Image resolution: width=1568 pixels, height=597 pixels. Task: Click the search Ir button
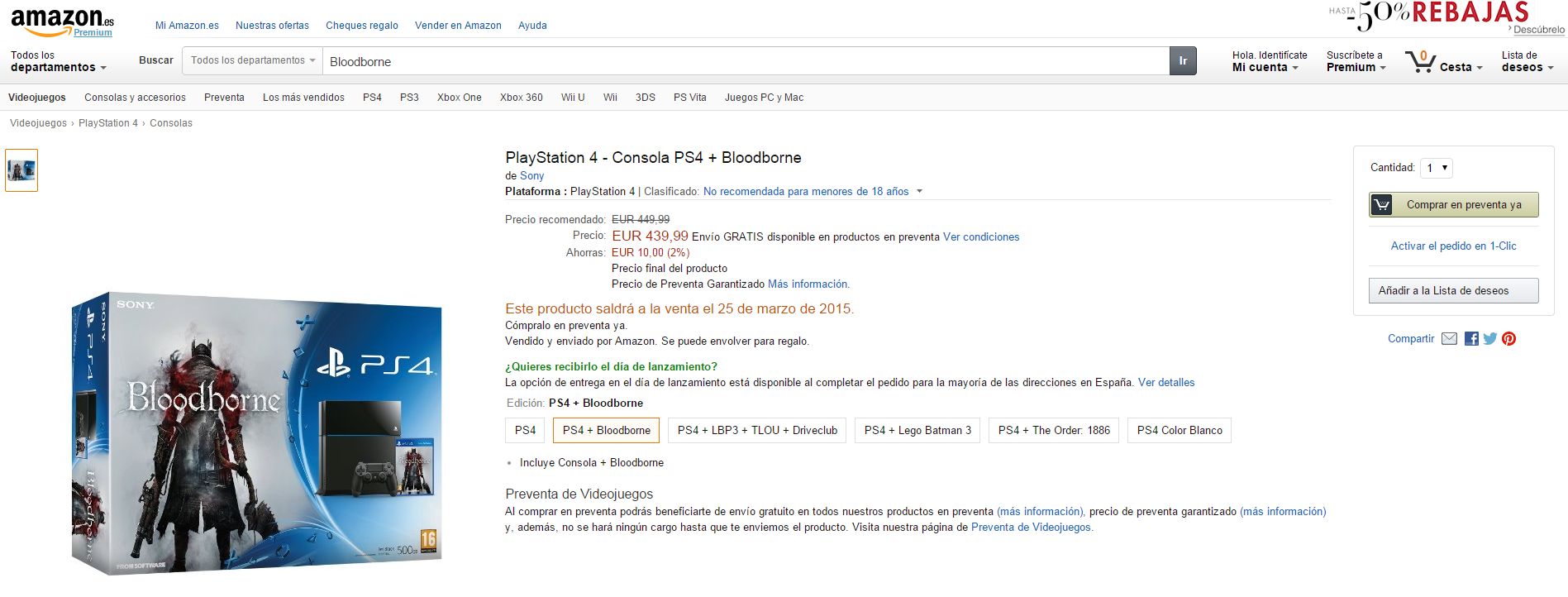[x=1183, y=61]
